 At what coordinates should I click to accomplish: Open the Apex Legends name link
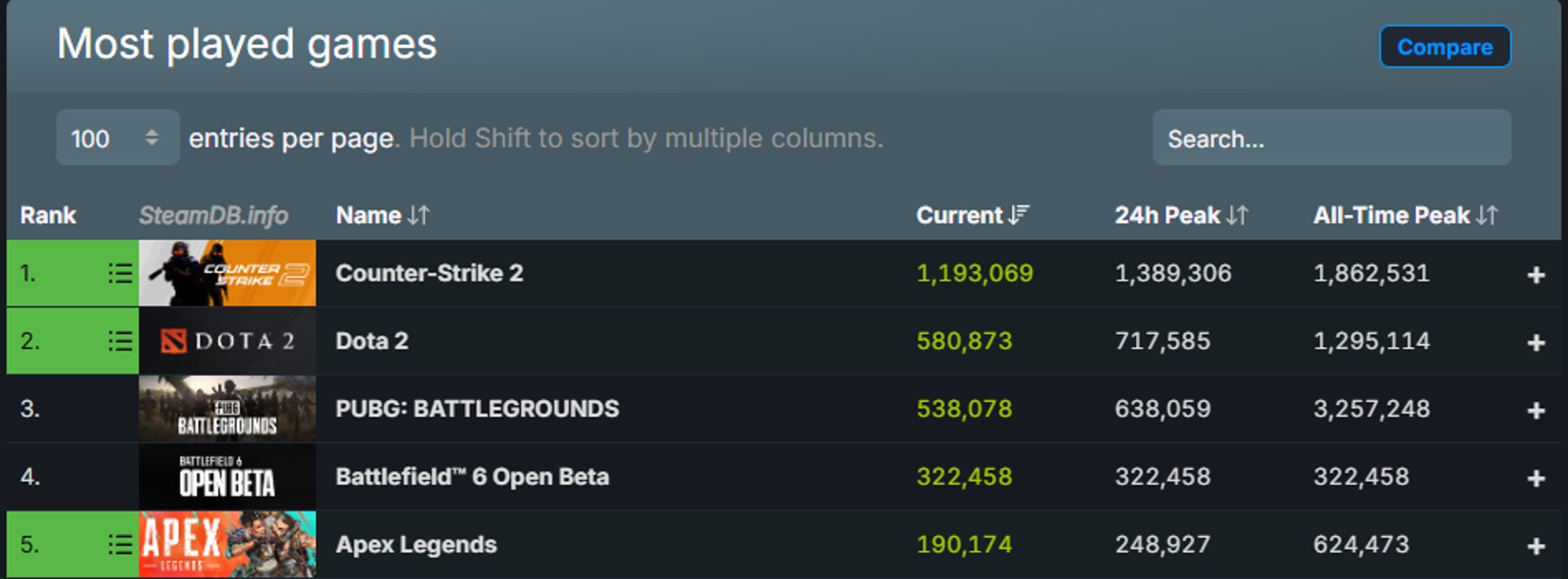(416, 545)
